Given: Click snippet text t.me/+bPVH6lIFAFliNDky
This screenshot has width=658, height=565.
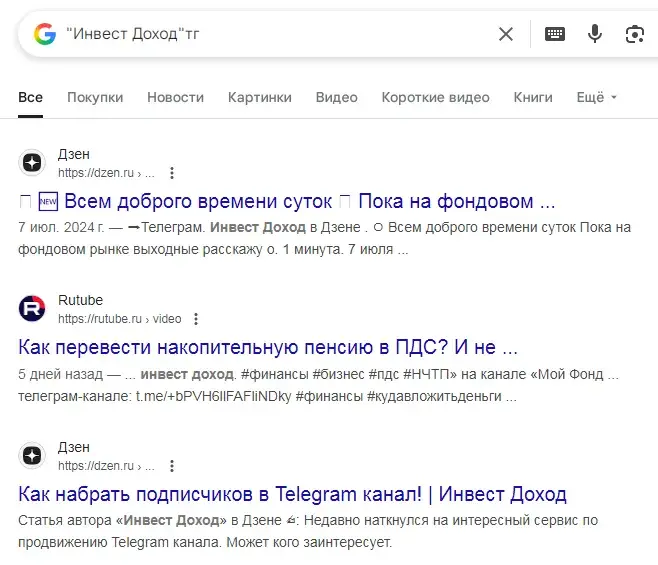Looking at the screenshot, I should 214,396.
